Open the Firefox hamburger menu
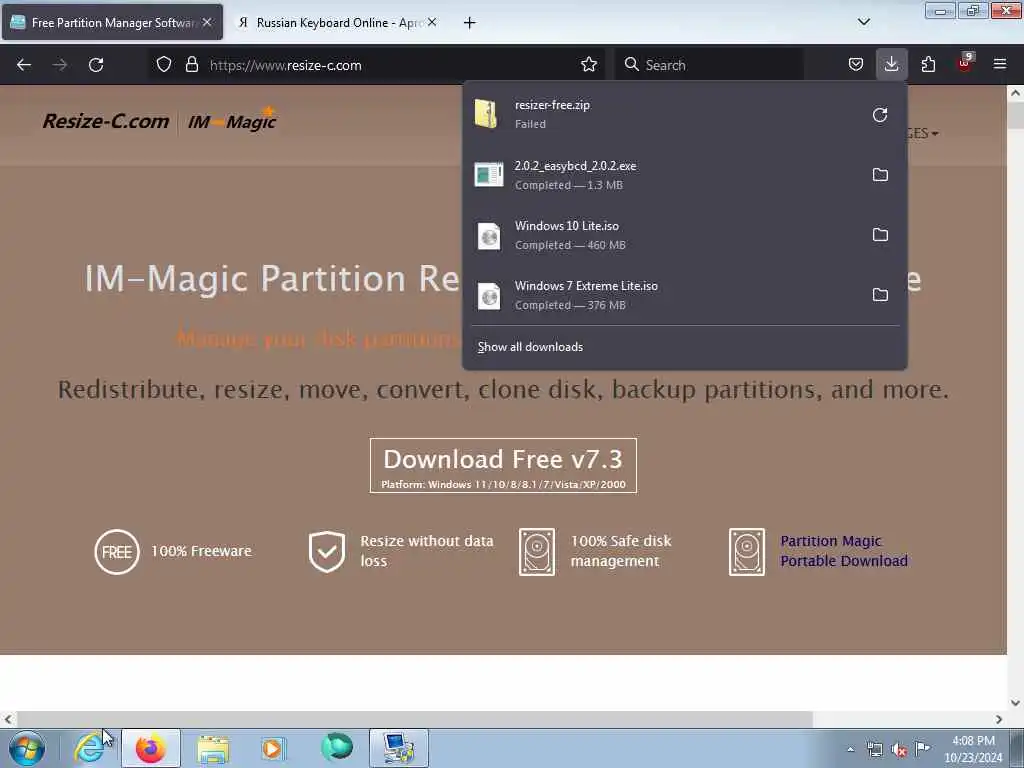Viewport: 1024px width, 768px height. [1000, 65]
